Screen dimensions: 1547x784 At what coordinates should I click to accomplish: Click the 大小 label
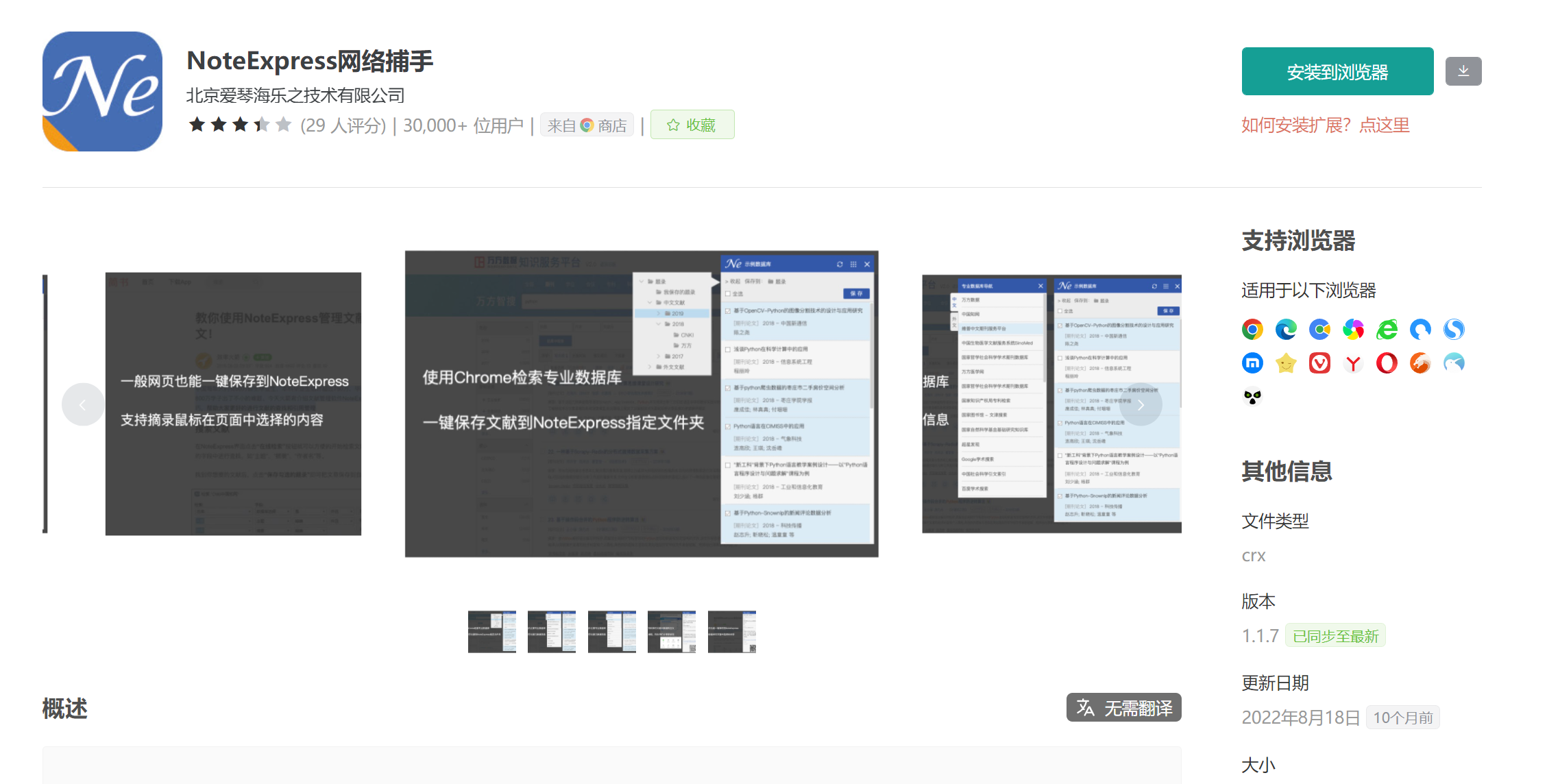tap(1258, 765)
